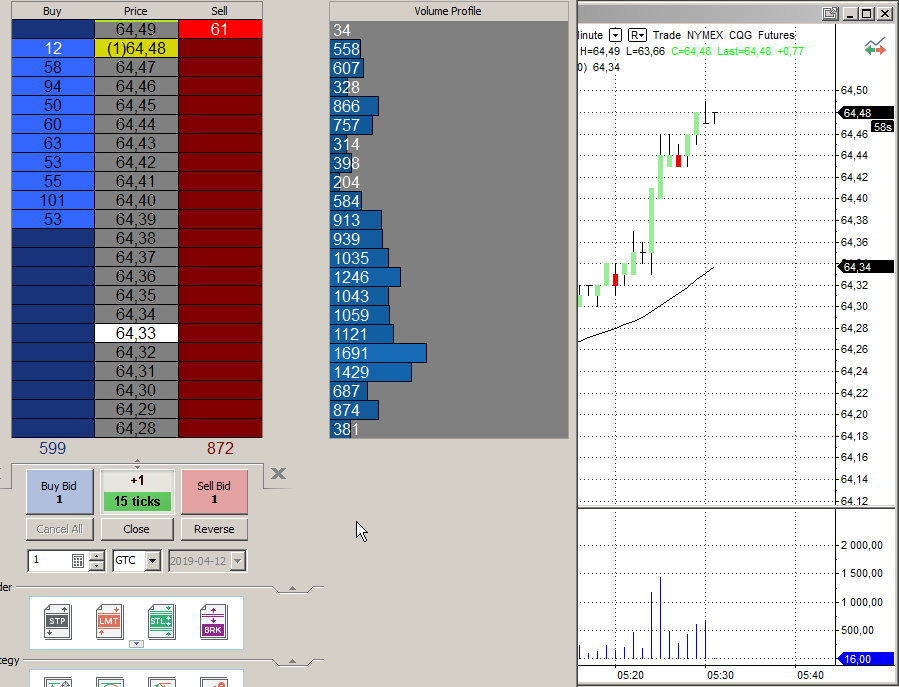Screen dimensions: 899x687
Task: Open the GTC time-in-force dropdown
Action: click(153, 561)
